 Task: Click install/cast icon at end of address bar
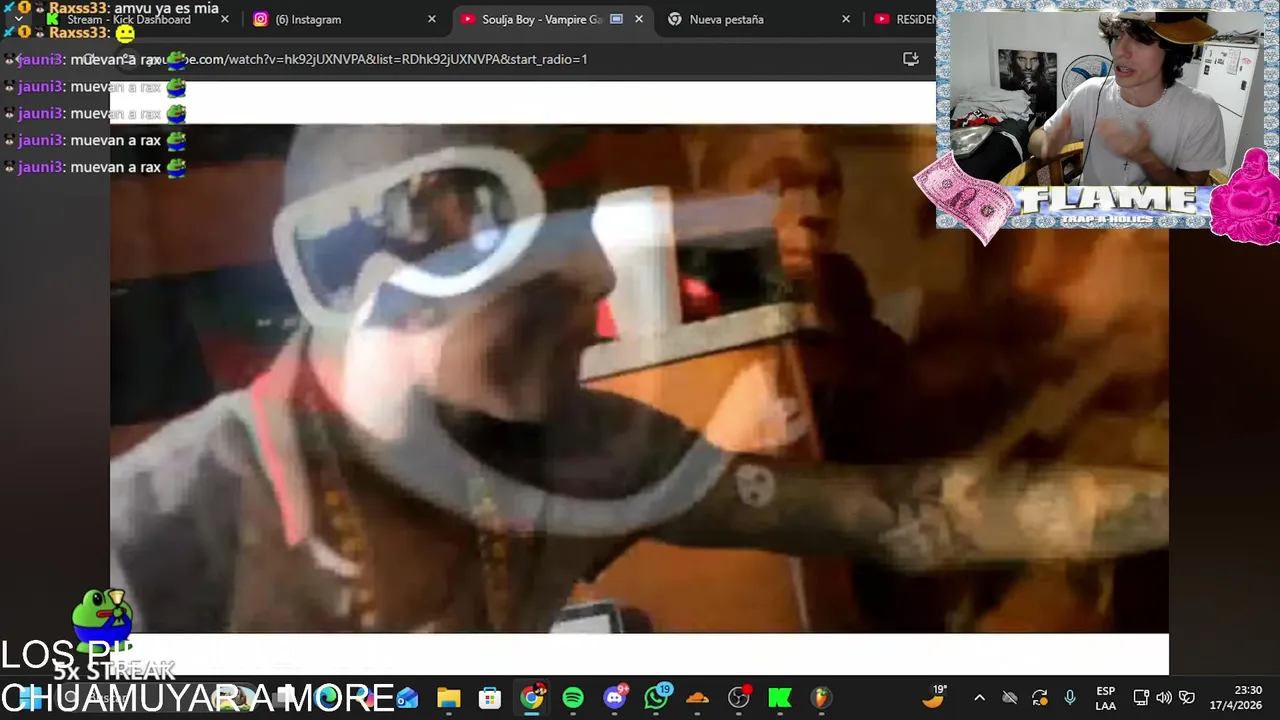tap(911, 59)
